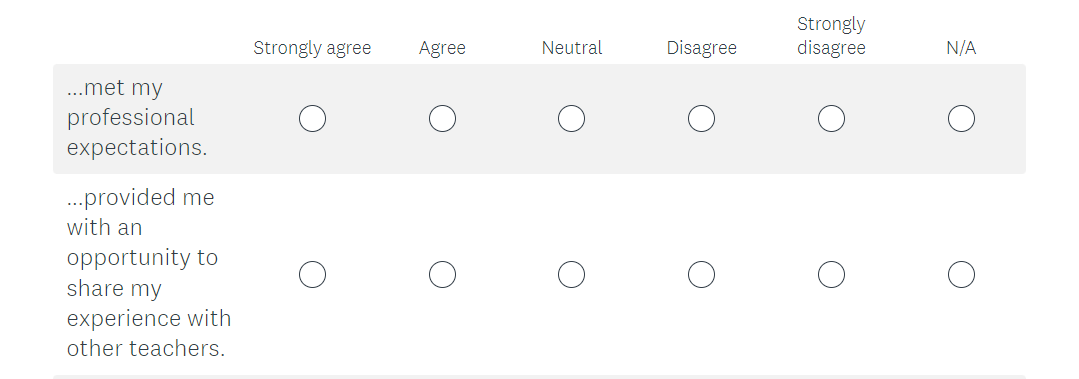
Task: Choose Strongly agree for sharing experience row
Action: pos(312,274)
